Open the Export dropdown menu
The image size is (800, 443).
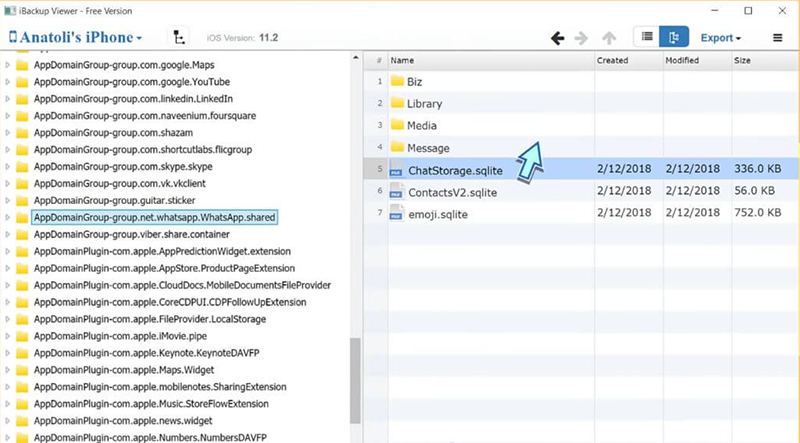(720, 38)
